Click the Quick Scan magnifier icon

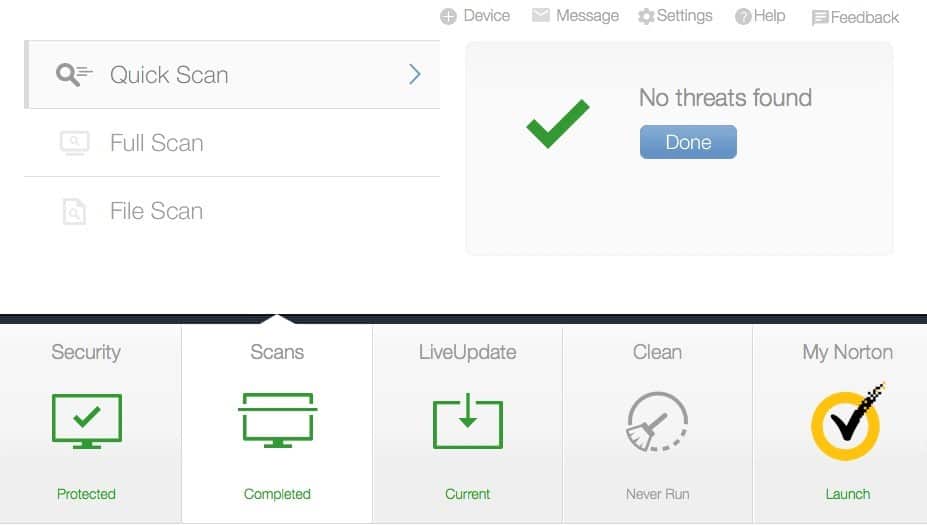[74, 74]
